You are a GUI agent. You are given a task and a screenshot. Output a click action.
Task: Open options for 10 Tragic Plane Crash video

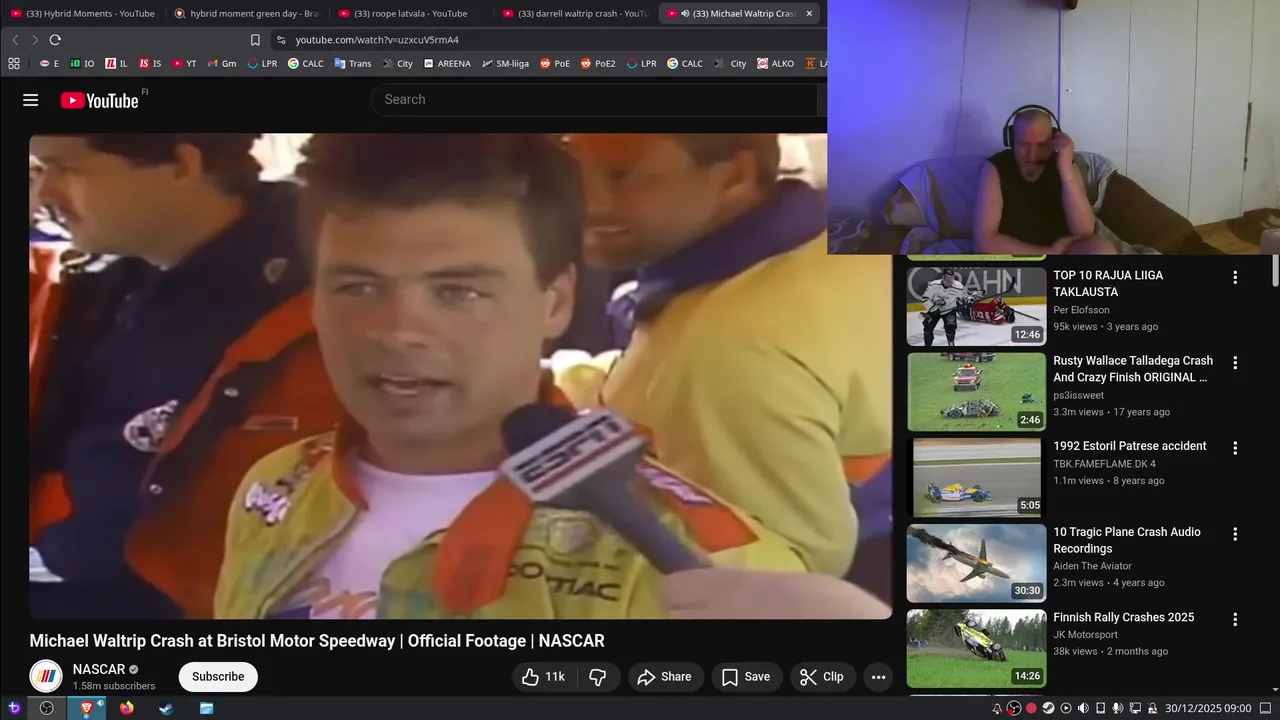tap(1235, 534)
